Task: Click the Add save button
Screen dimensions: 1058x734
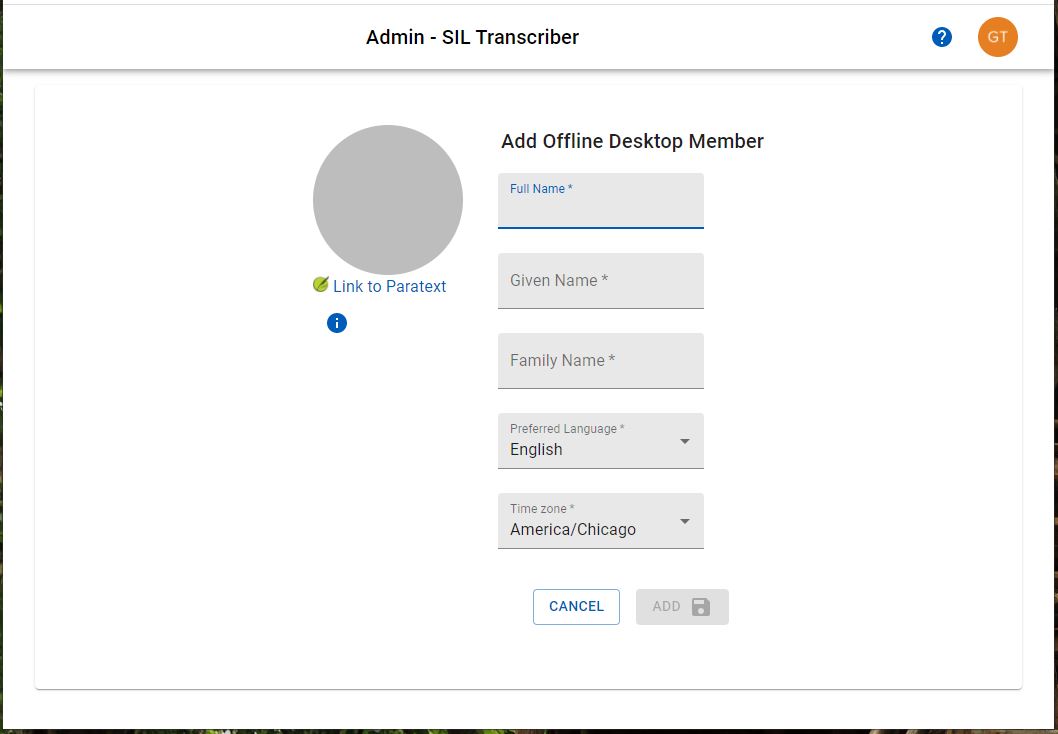Action: 682,606
